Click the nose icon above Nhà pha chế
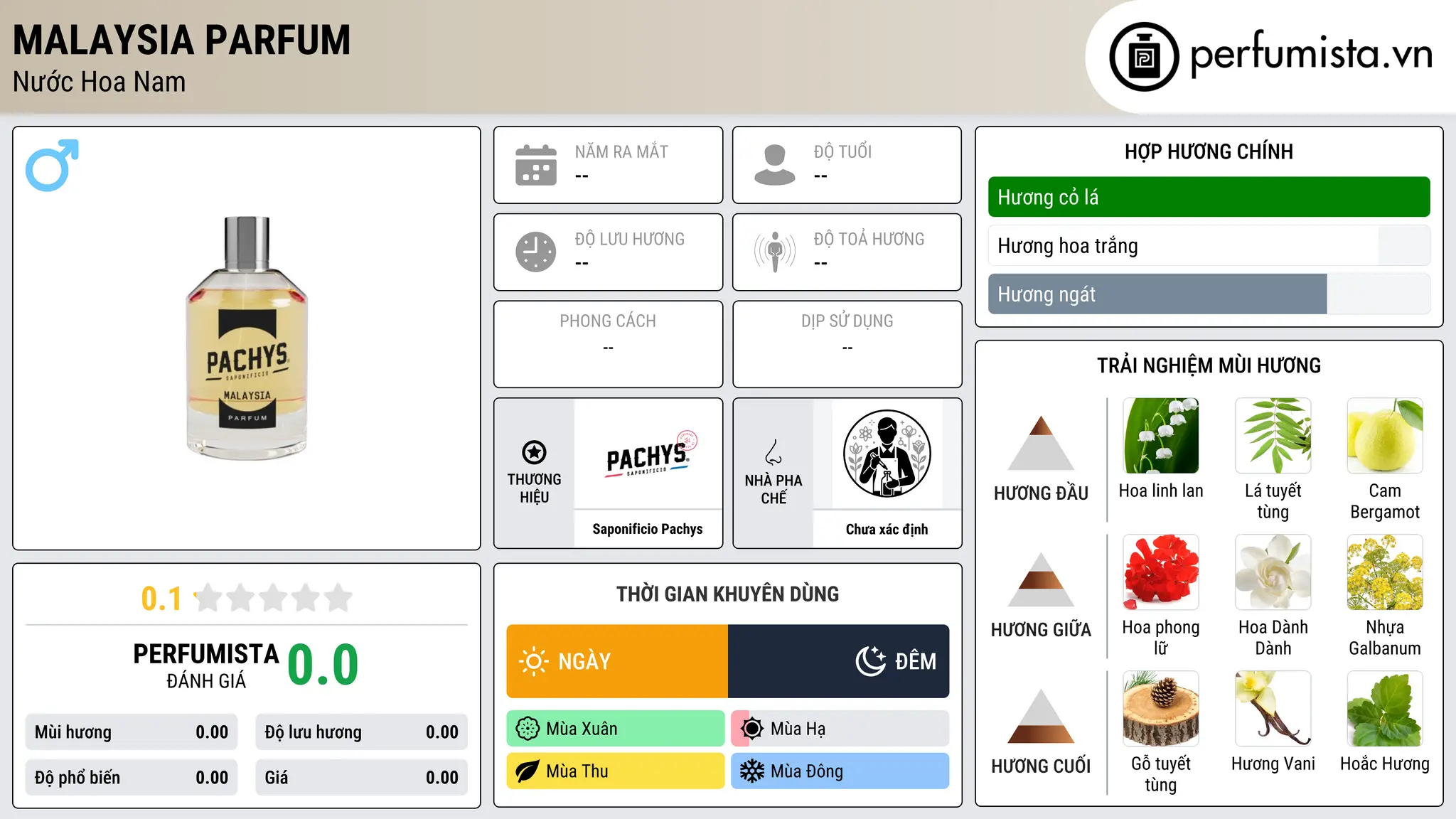This screenshot has width=1456, height=819. (773, 452)
